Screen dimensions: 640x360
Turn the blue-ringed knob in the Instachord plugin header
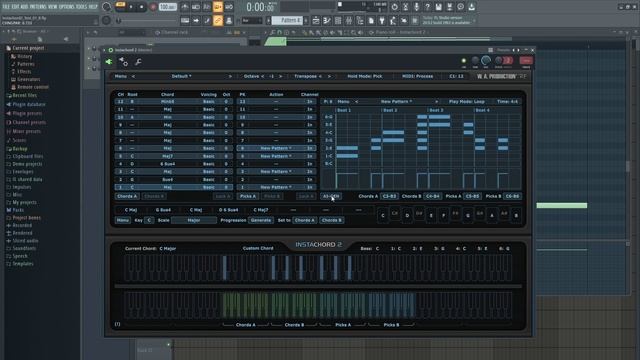(x=486, y=61)
